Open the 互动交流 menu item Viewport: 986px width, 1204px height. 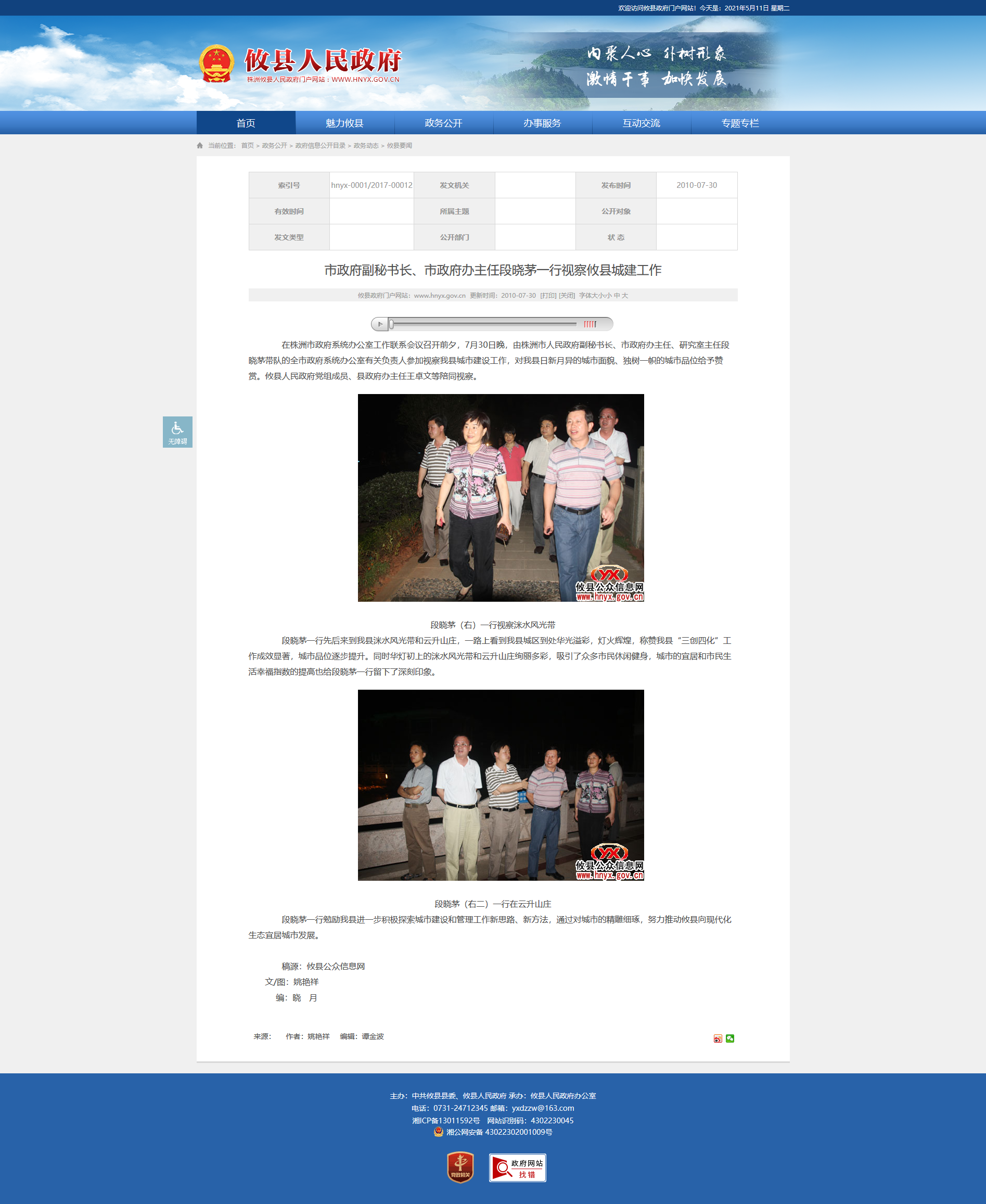coord(641,123)
